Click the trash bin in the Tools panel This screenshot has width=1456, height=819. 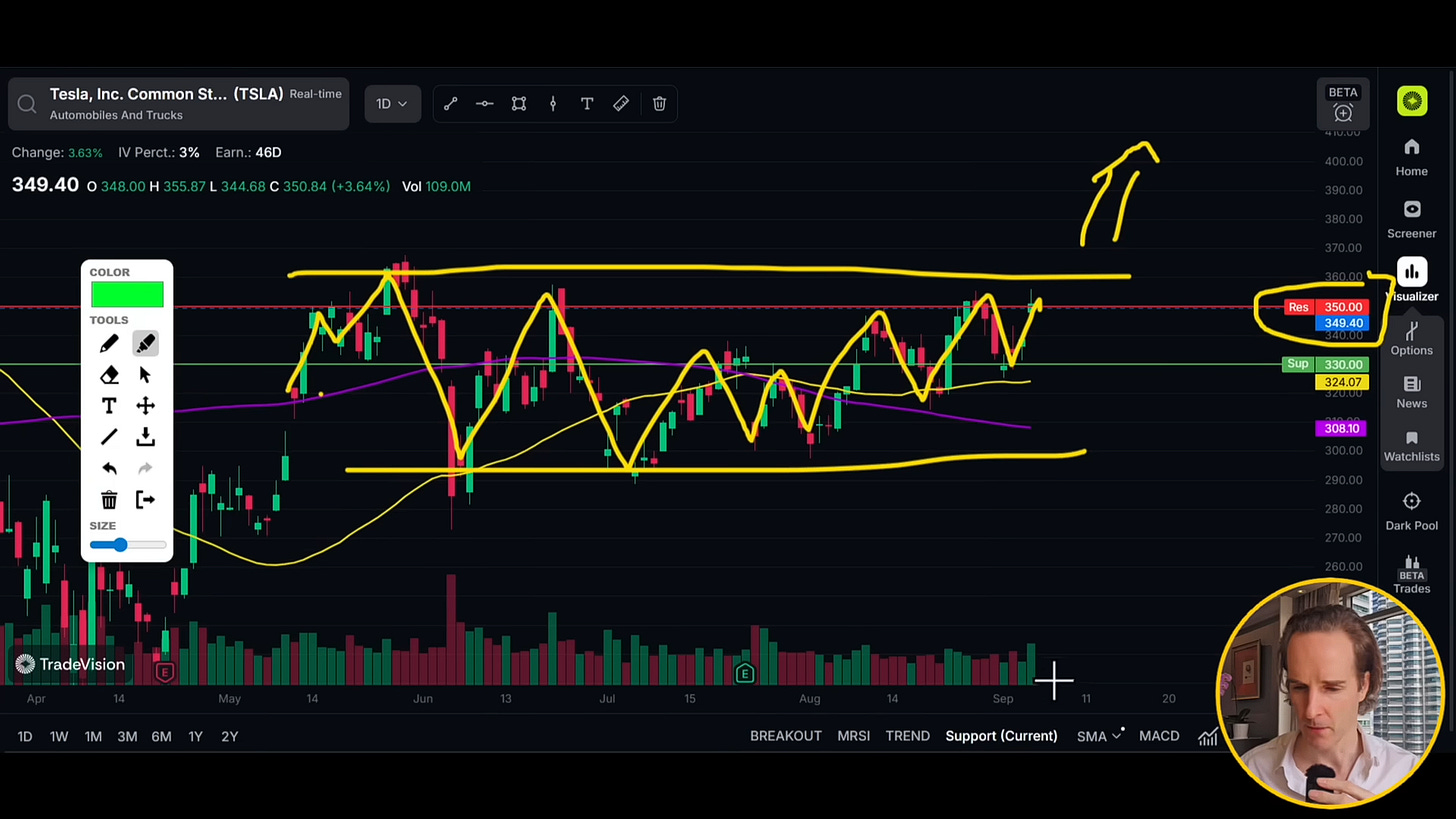(109, 500)
